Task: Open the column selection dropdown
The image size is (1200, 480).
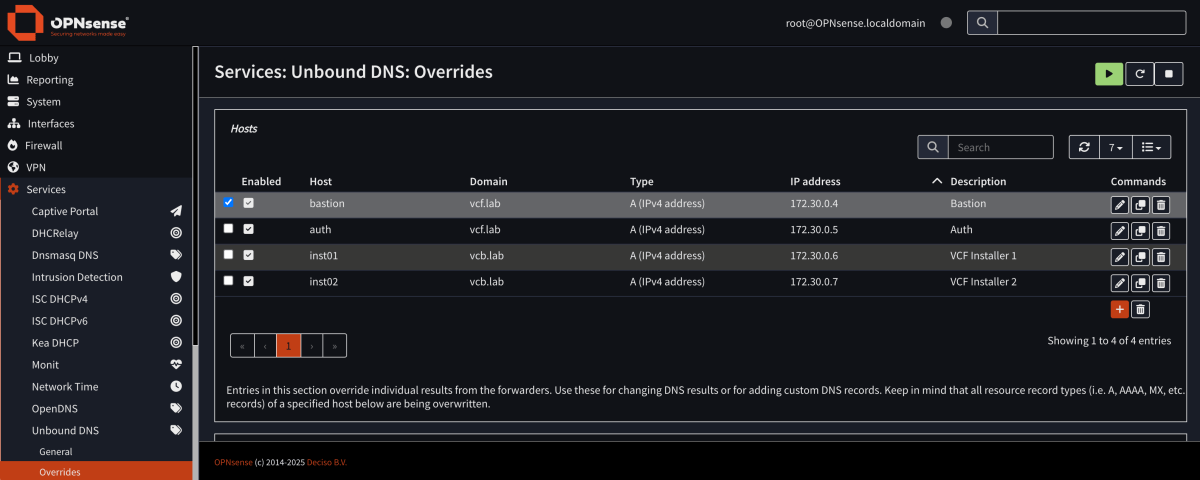Action: coord(1152,147)
